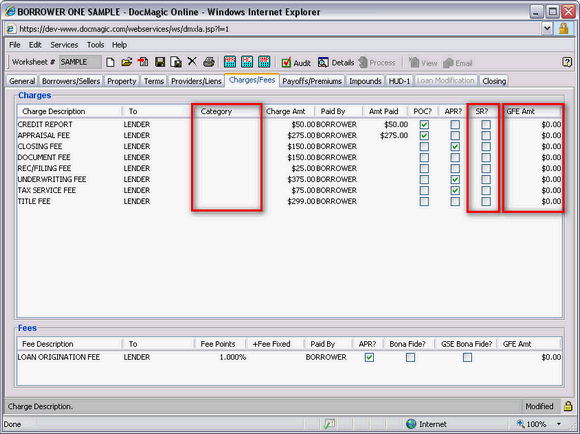
Task: Save the worksheet using the floppy disk icon
Action: coord(160,62)
